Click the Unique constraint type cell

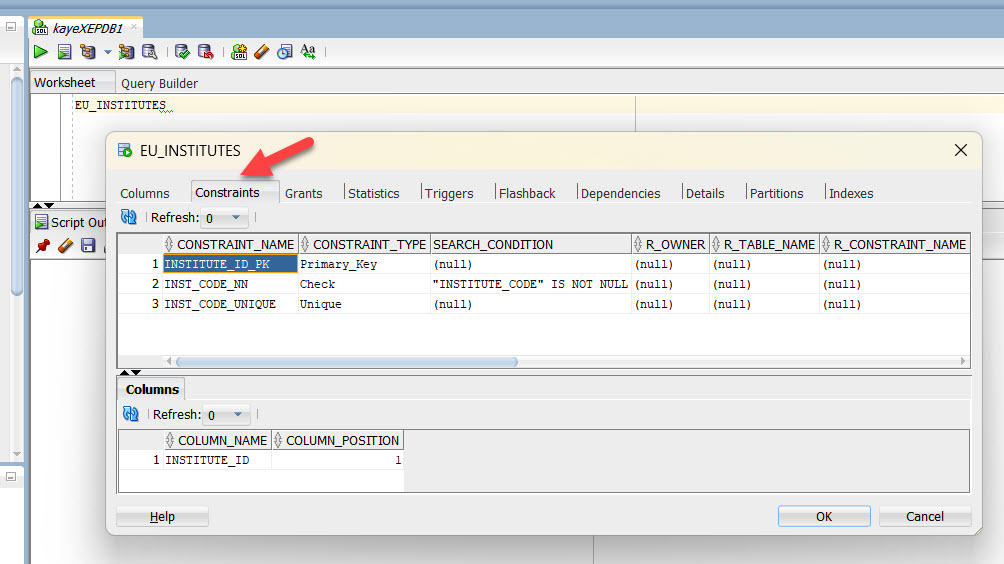(364, 304)
